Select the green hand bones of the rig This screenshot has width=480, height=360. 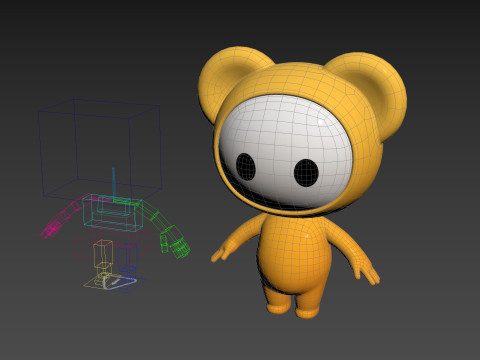(174, 242)
